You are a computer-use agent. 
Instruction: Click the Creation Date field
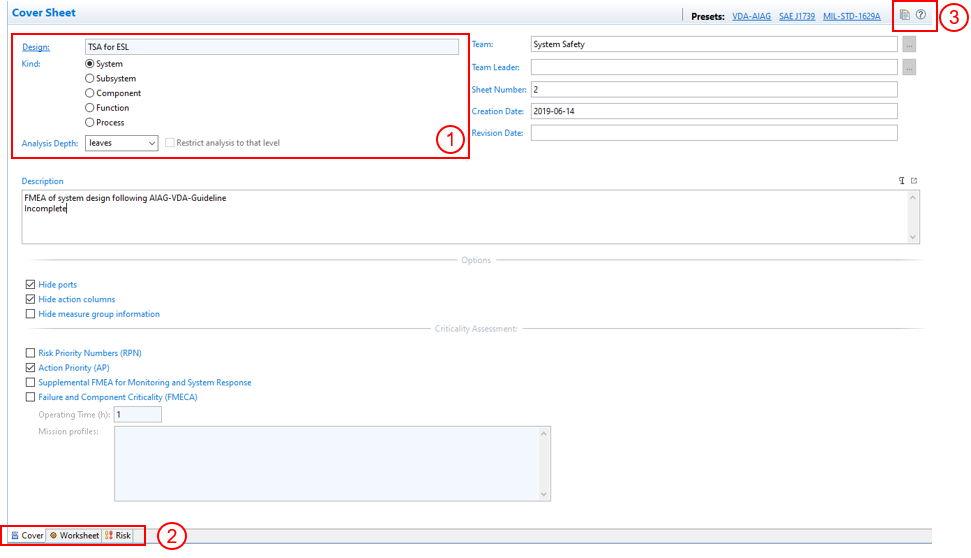[714, 111]
